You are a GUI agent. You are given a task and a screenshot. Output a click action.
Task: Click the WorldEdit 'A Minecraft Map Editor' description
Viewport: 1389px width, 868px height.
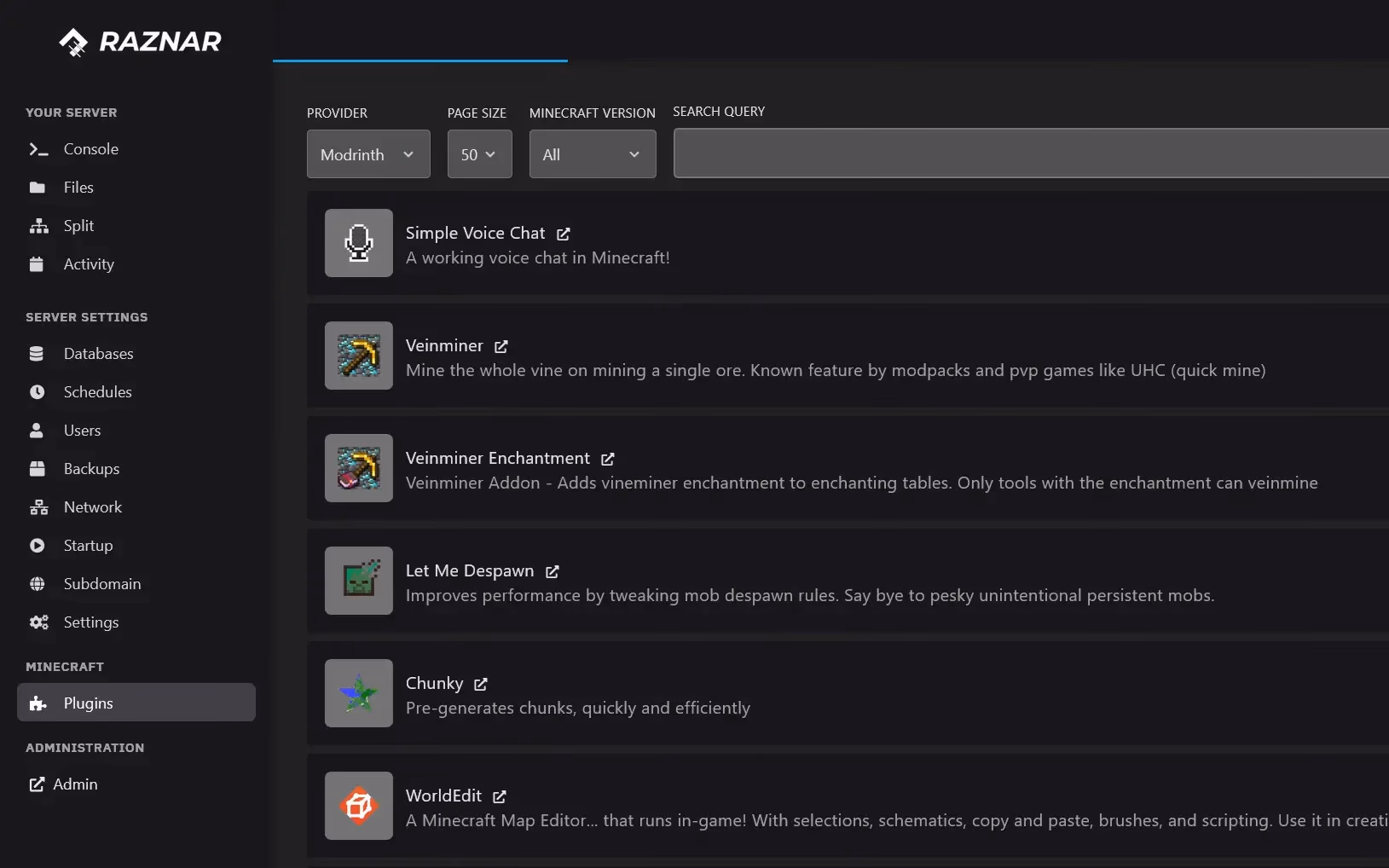pyautogui.click(x=897, y=821)
